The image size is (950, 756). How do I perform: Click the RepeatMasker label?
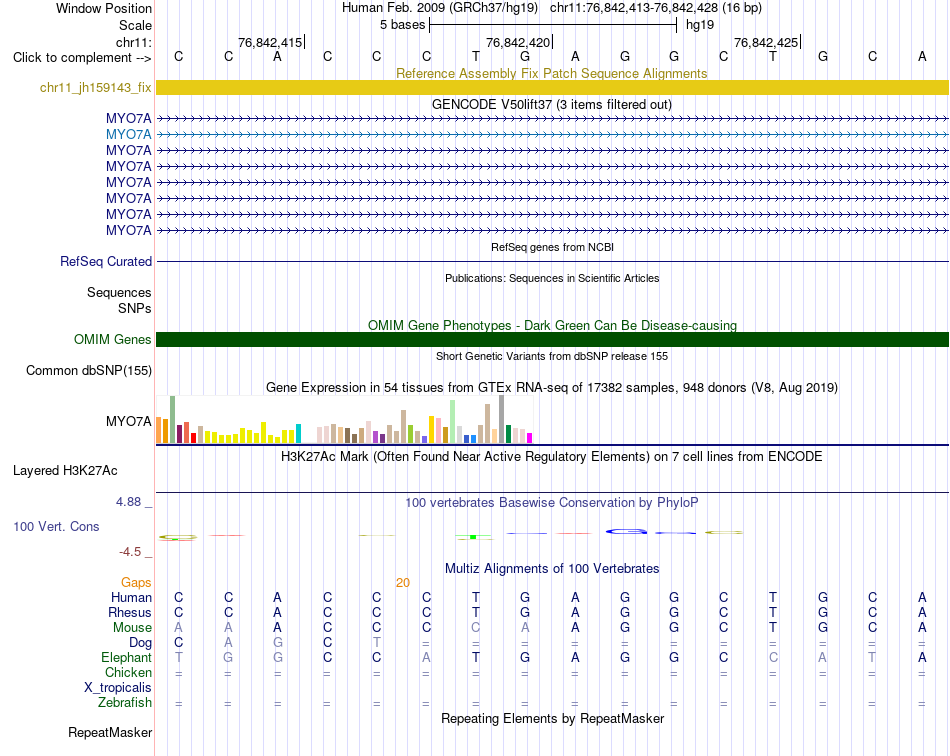click(x=110, y=732)
